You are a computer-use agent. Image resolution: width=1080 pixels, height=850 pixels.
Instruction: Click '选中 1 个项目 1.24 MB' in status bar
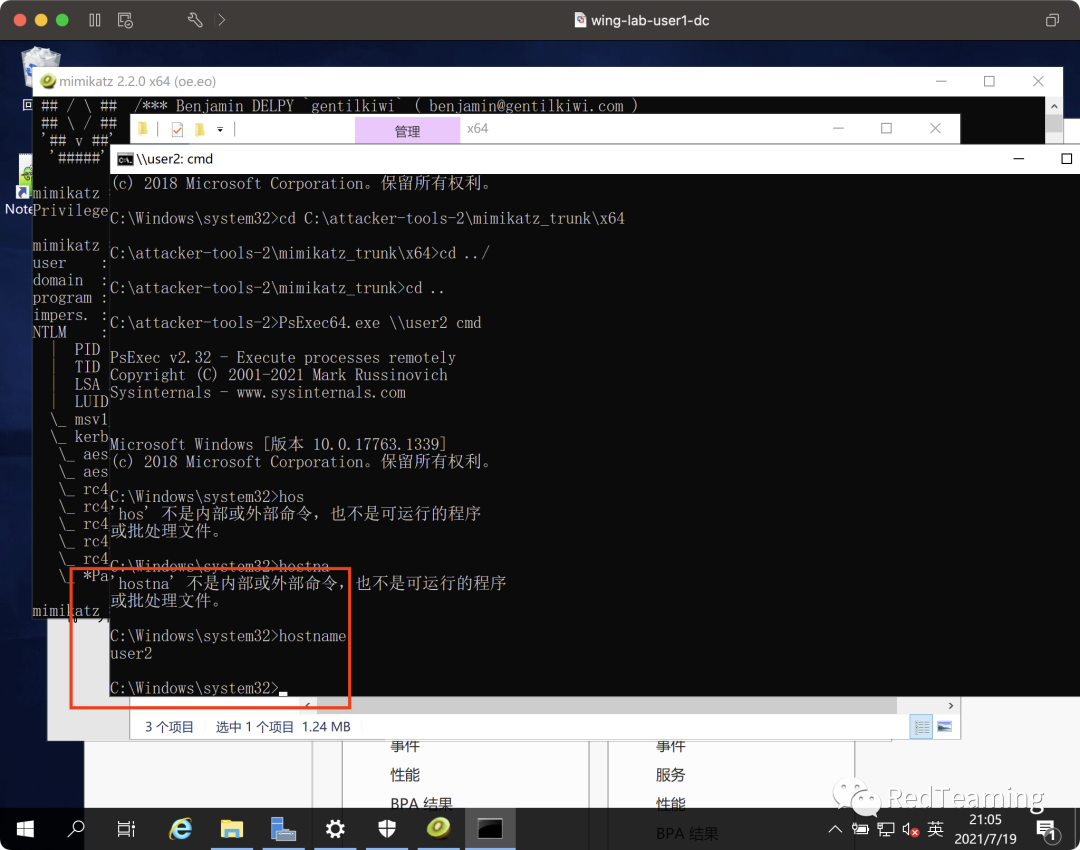point(283,727)
